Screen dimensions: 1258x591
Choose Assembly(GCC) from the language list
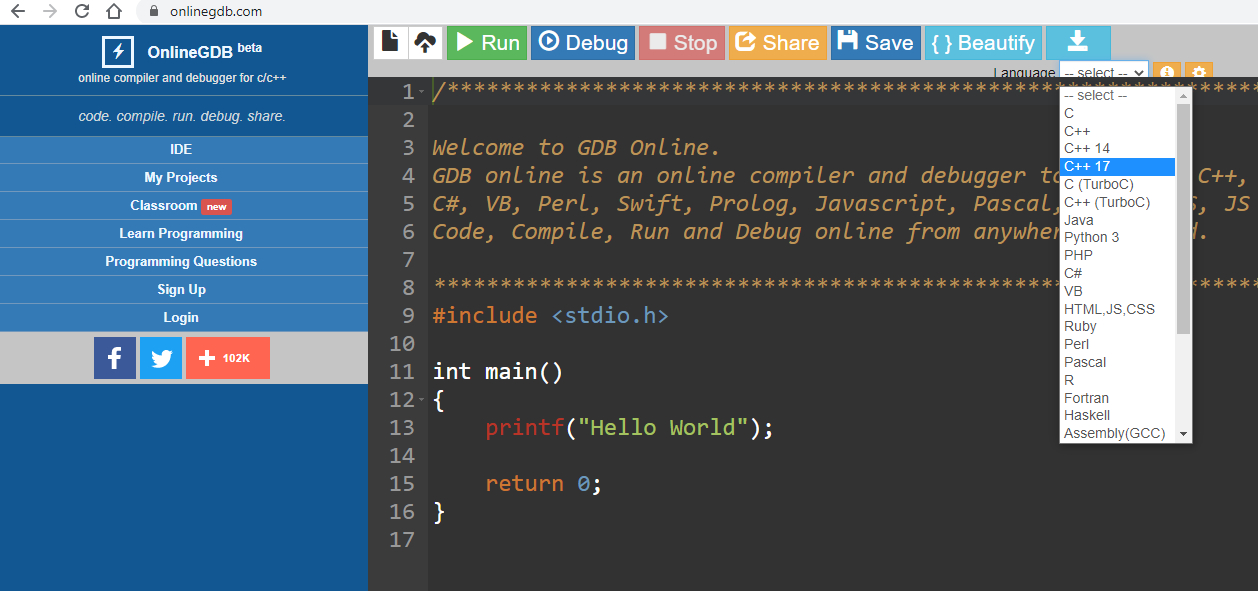(x=1118, y=433)
